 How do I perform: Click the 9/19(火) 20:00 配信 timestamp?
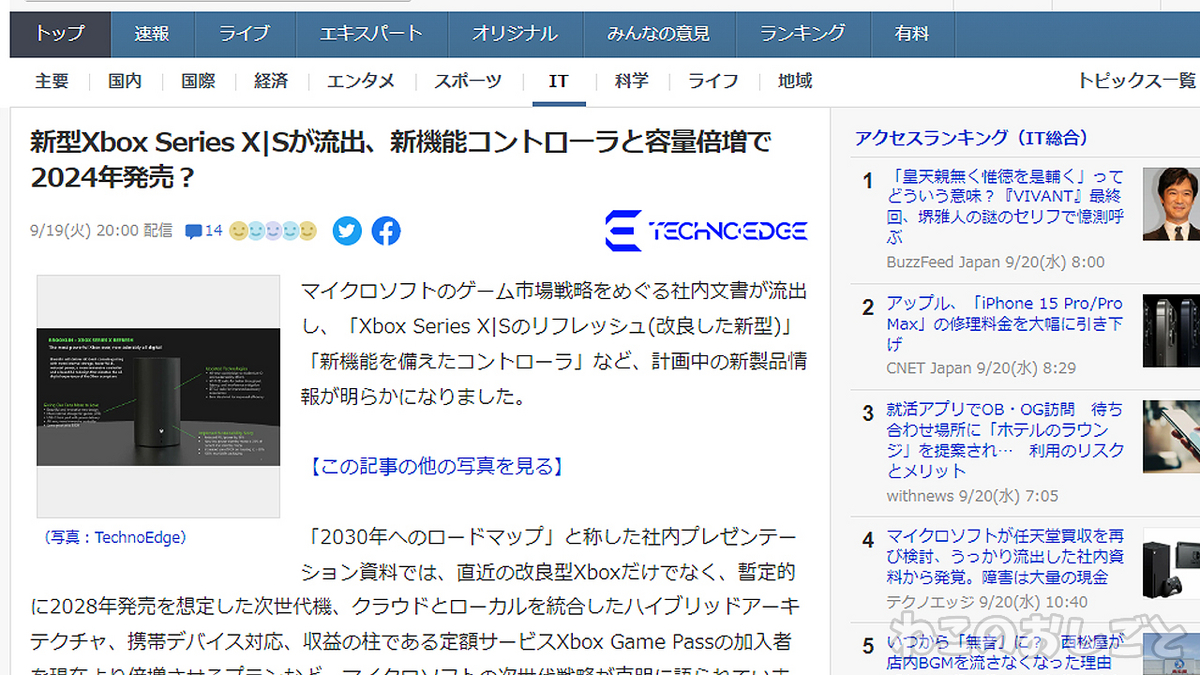pyautogui.click(x=101, y=231)
